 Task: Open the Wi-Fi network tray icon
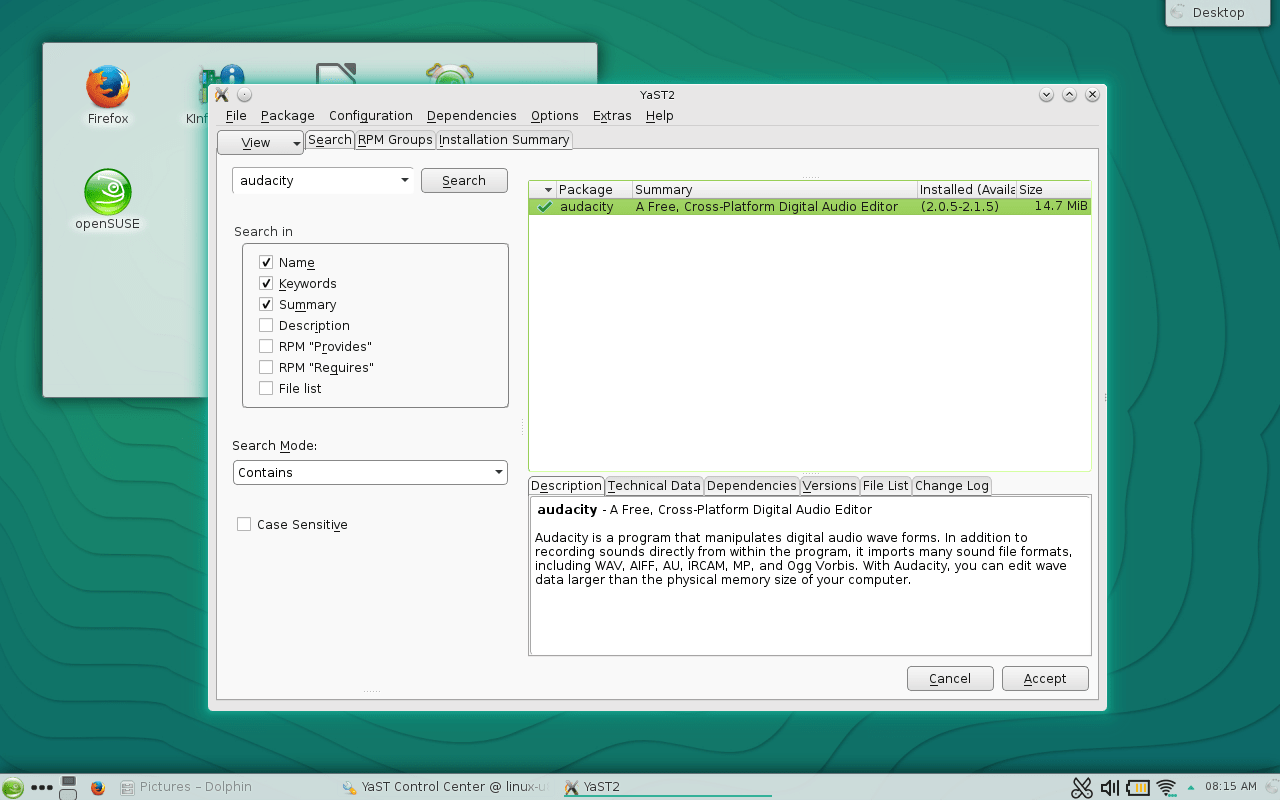(1165, 787)
